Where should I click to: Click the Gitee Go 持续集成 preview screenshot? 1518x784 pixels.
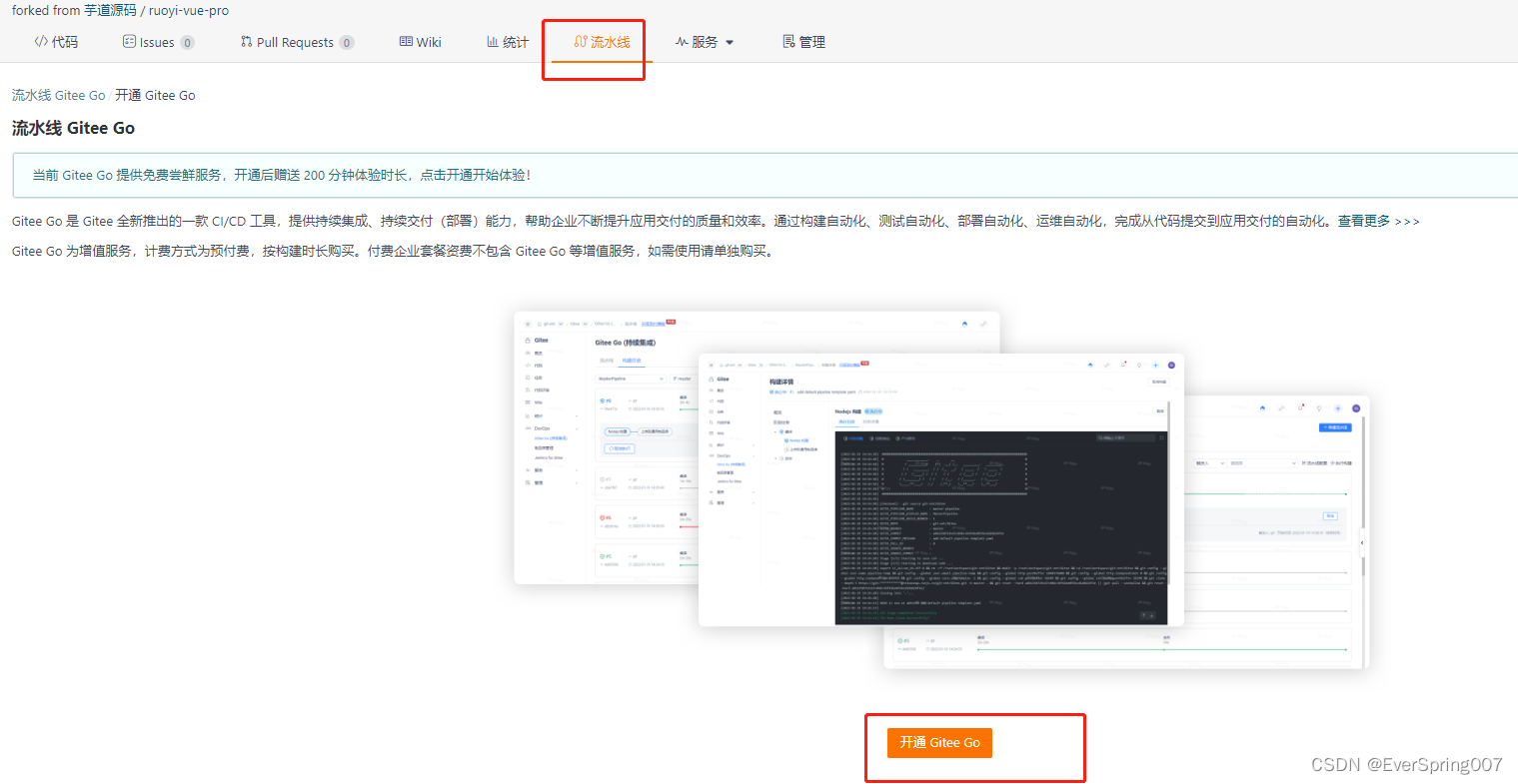[606, 447]
